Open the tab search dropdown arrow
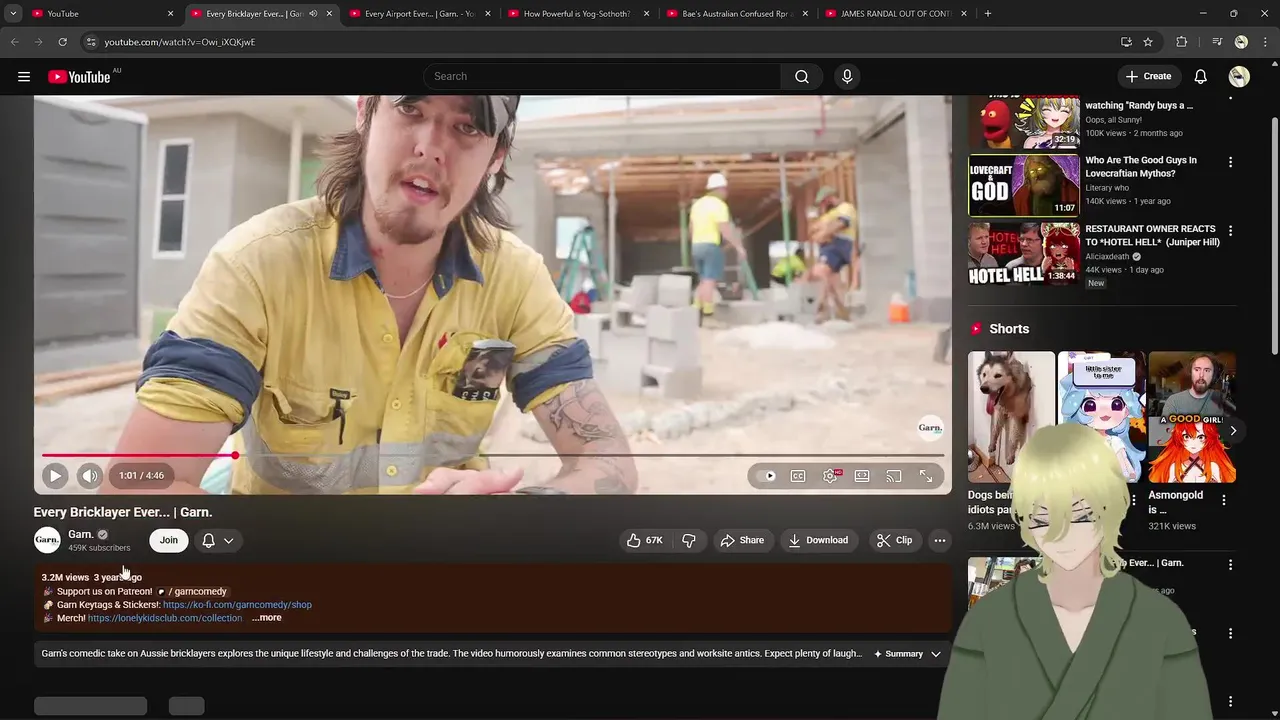The height and width of the screenshot is (720, 1280). click(13, 14)
